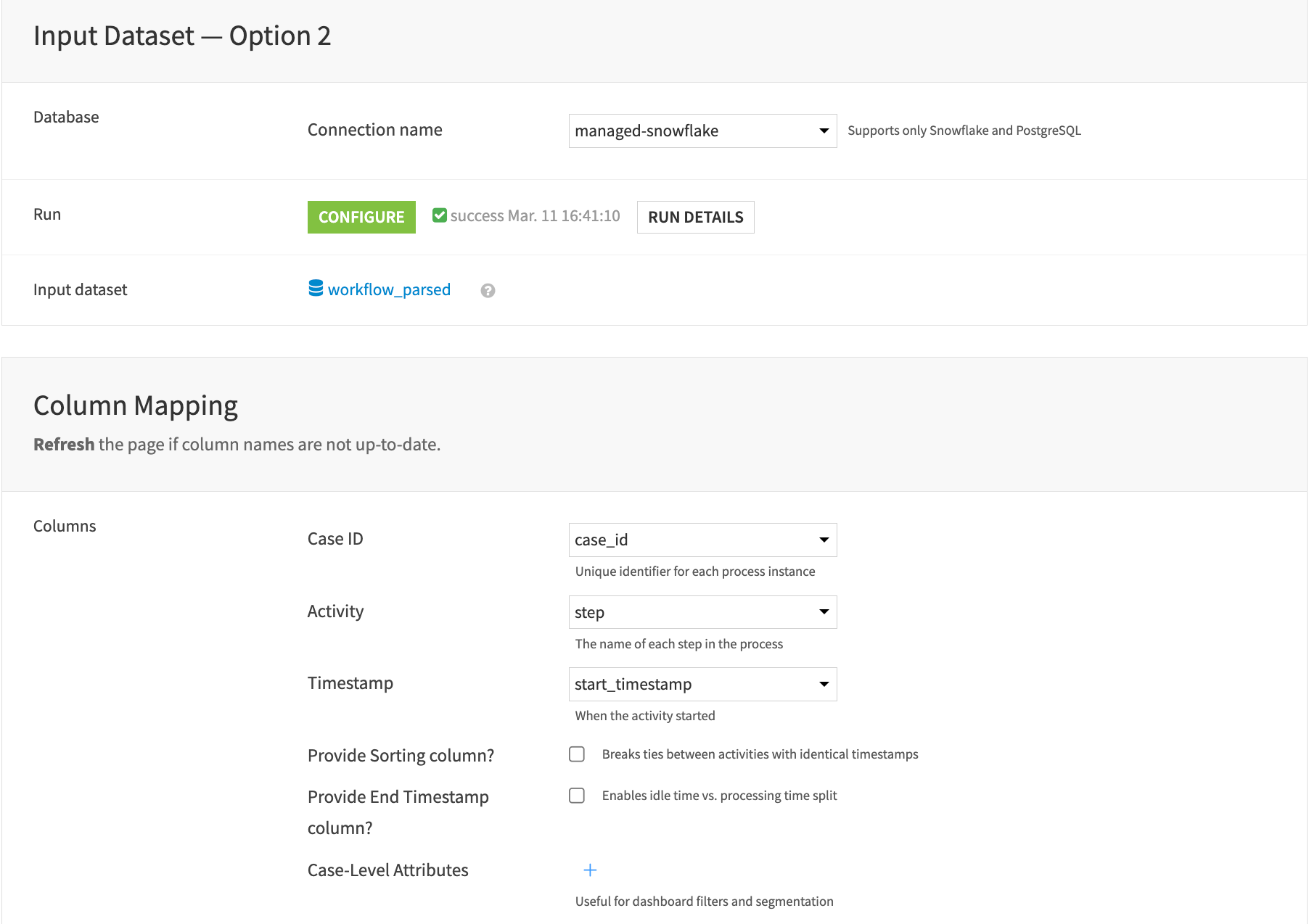Open RUN DETAILS

[694, 217]
